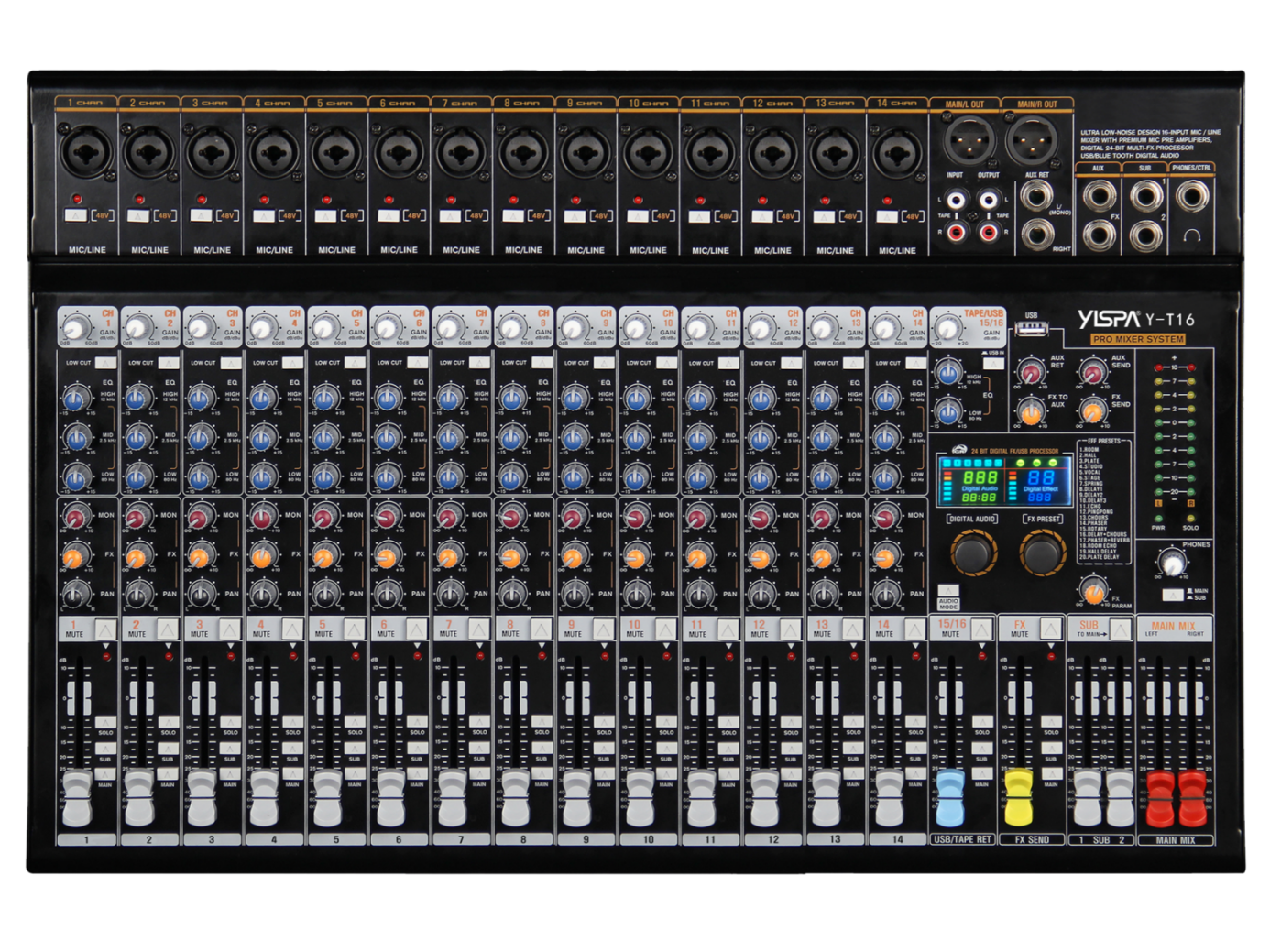Click the FX output jack

tap(1099, 234)
